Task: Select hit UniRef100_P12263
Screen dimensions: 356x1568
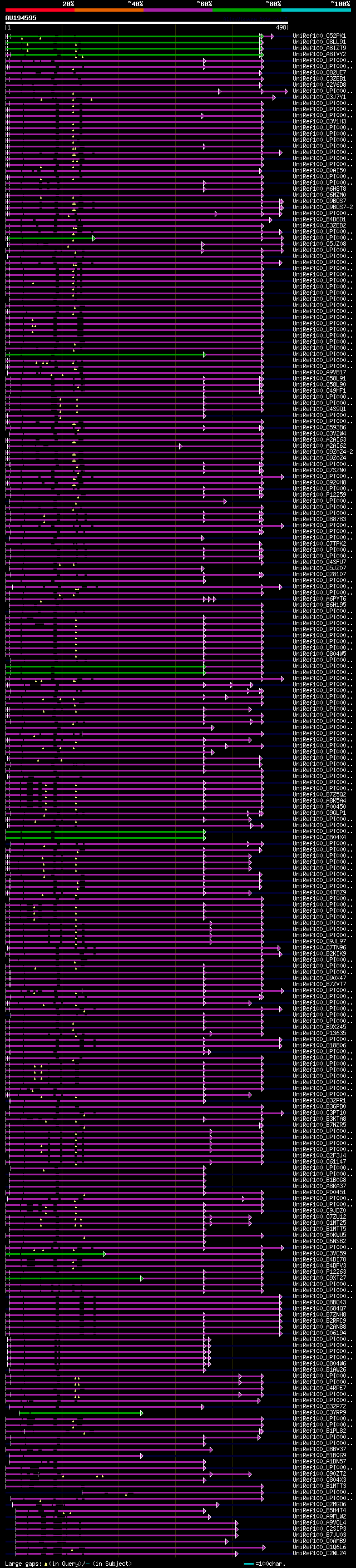Action: point(319,1272)
